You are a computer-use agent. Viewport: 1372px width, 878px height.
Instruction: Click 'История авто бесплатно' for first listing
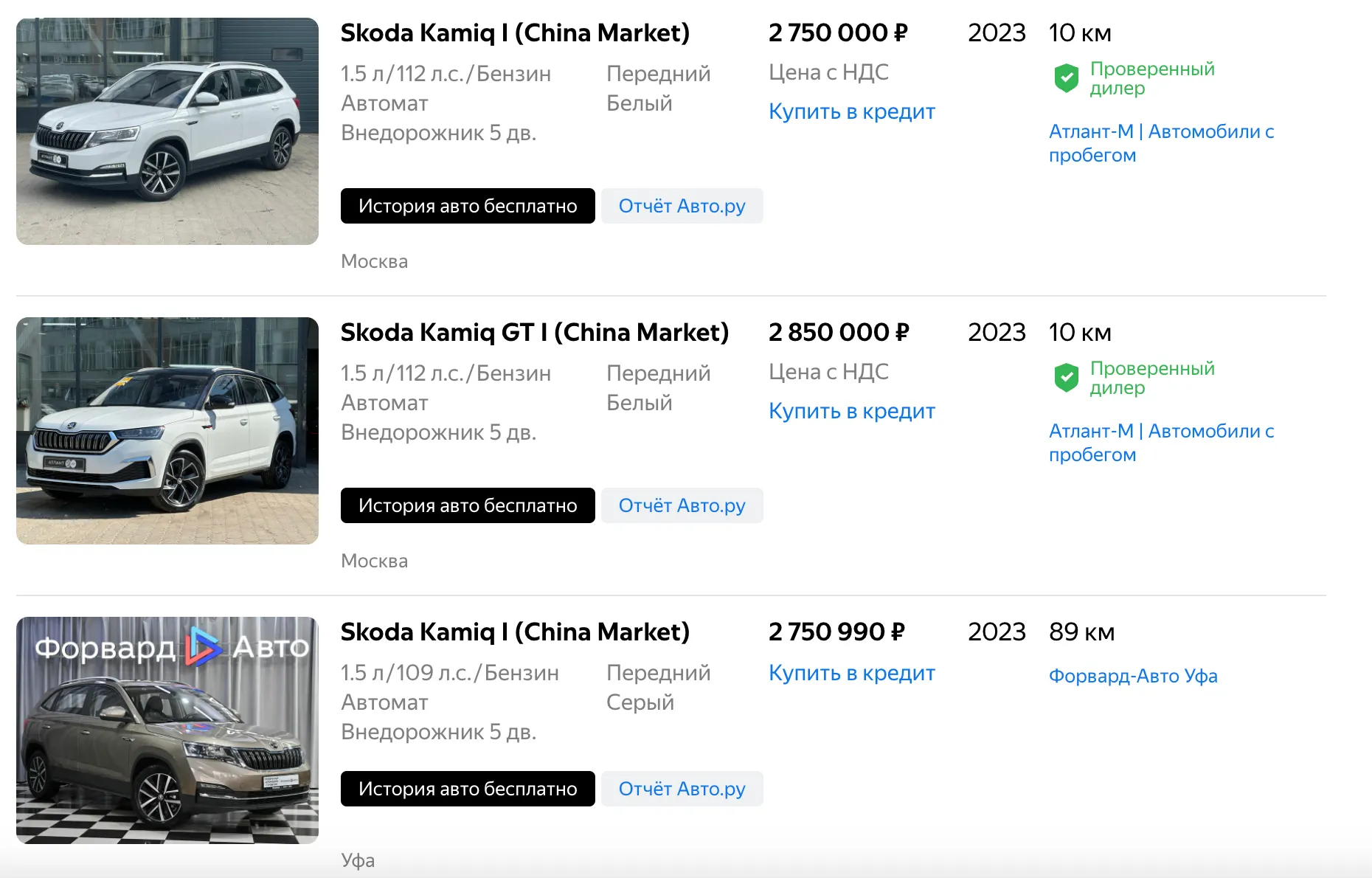[468, 206]
